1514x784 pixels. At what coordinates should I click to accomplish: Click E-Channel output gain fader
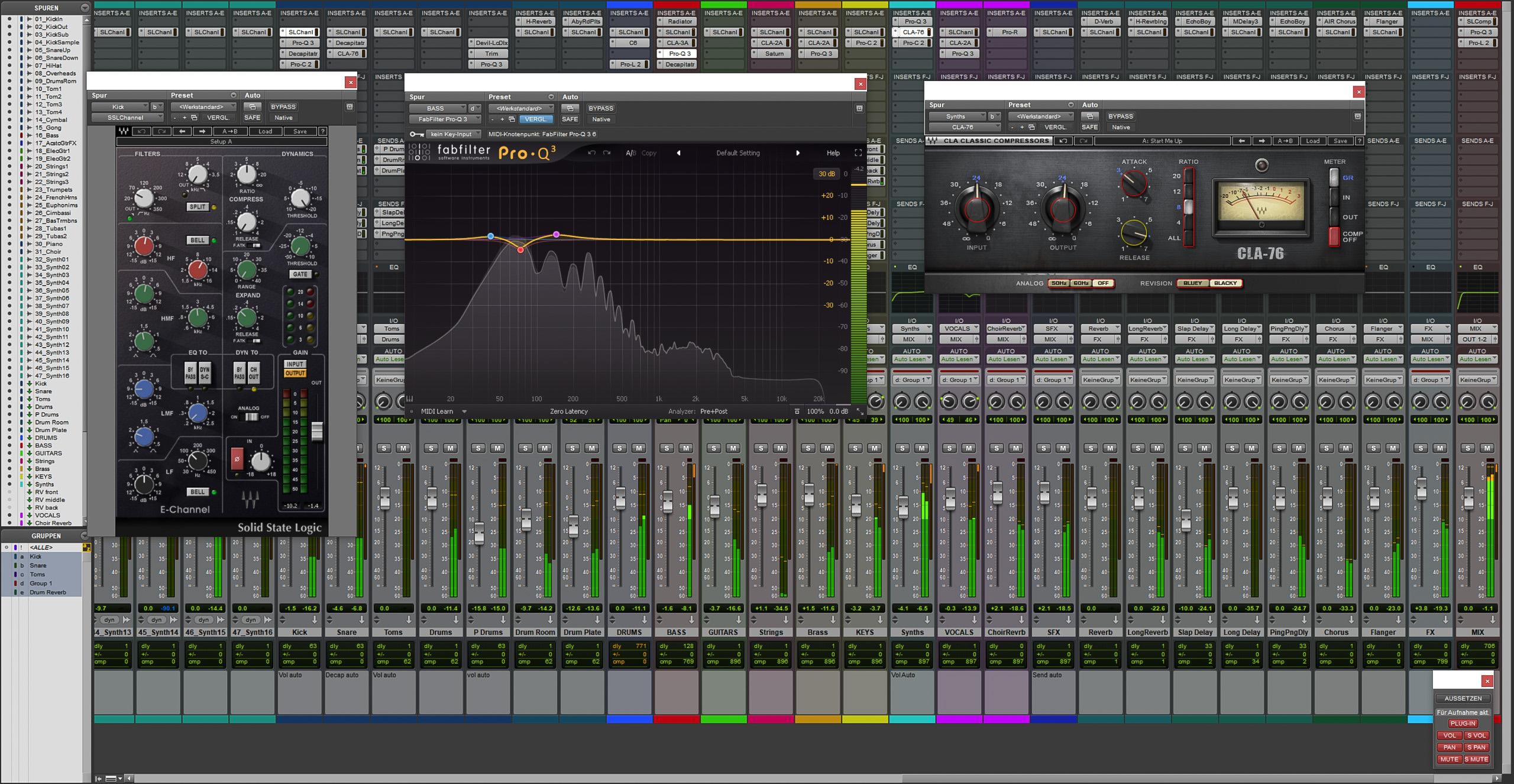coord(317,430)
